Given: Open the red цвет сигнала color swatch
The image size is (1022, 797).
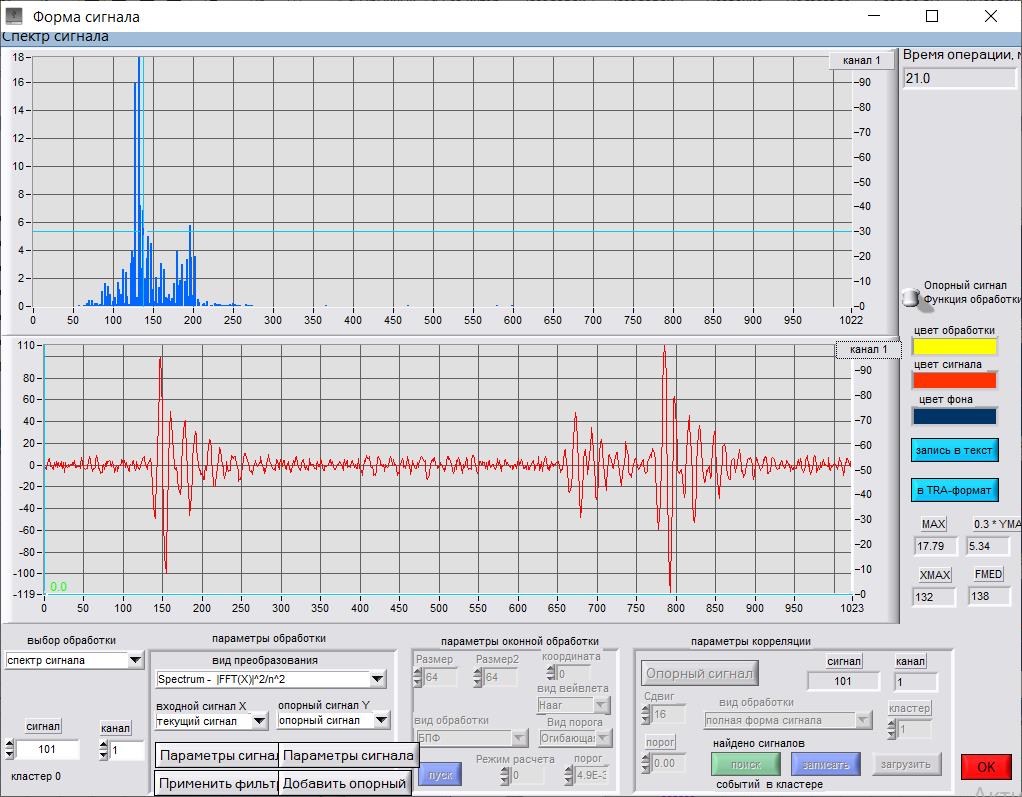Looking at the screenshot, I should pyautogui.click(x=954, y=381).
